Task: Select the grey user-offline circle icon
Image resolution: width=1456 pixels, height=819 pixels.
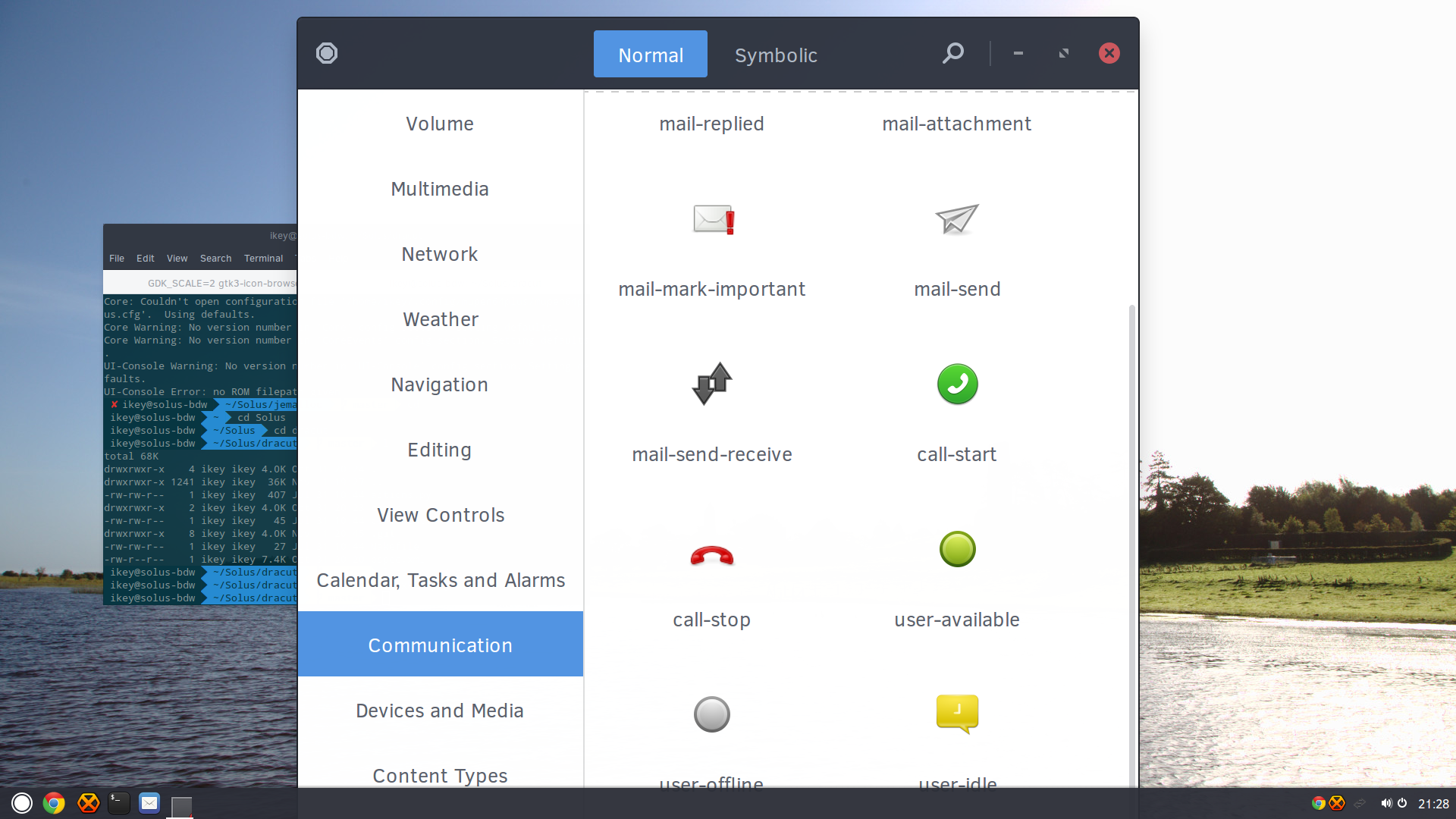Action: [712, 714]
